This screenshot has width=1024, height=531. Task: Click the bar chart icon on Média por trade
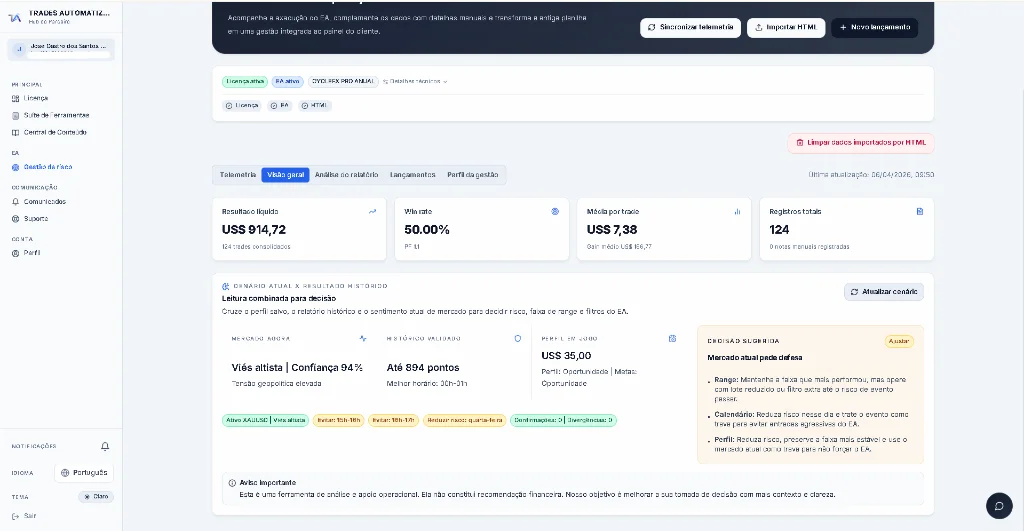pos(737,211)
